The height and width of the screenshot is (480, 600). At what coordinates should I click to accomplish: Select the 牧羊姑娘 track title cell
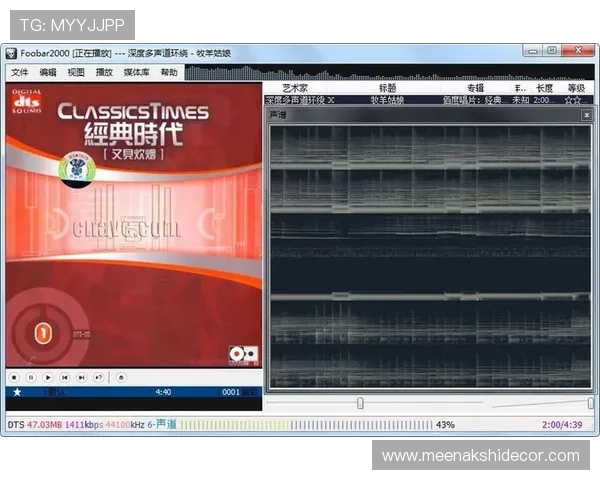coord(387,100)
